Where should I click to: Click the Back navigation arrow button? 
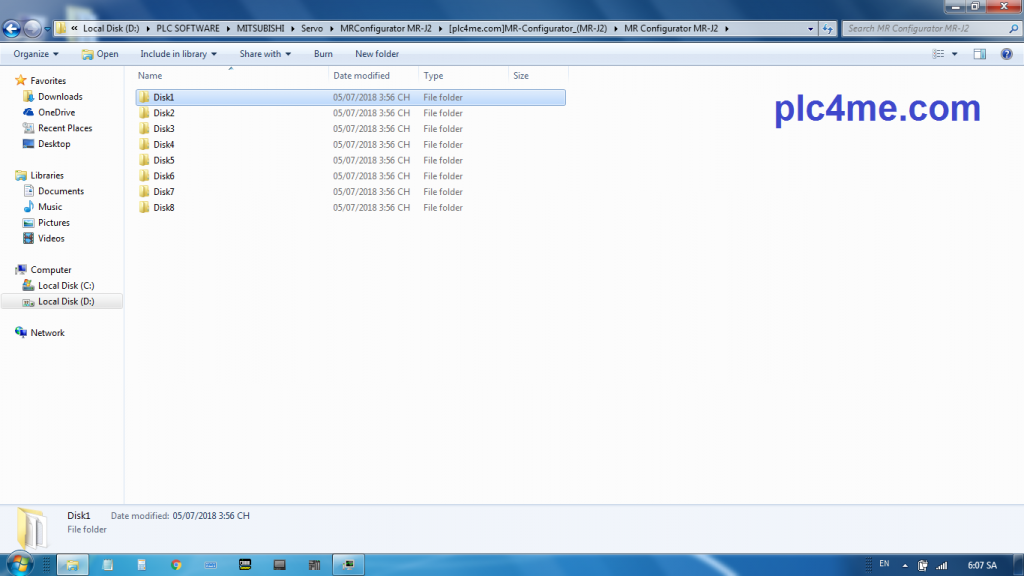pyautogui.click(x=13, y=28)
